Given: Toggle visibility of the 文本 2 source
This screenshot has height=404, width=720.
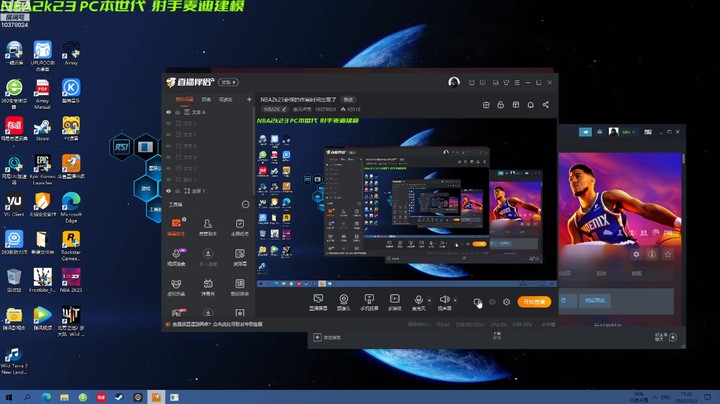Looking at the screenshot, I should (x=169, y=146).
